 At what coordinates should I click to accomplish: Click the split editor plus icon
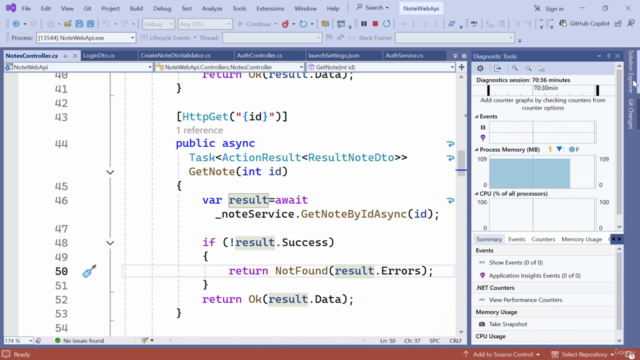point(462,67)
